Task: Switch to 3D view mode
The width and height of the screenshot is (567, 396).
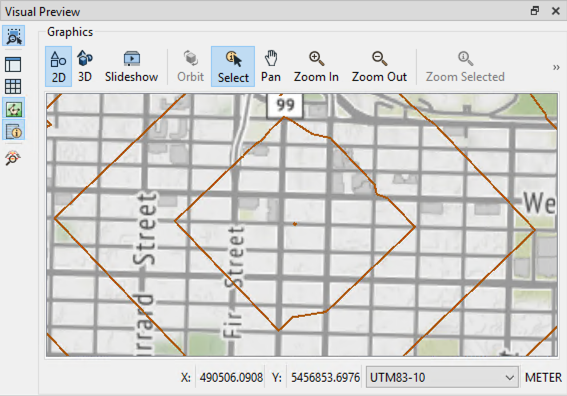Action: tap(85, 67)
